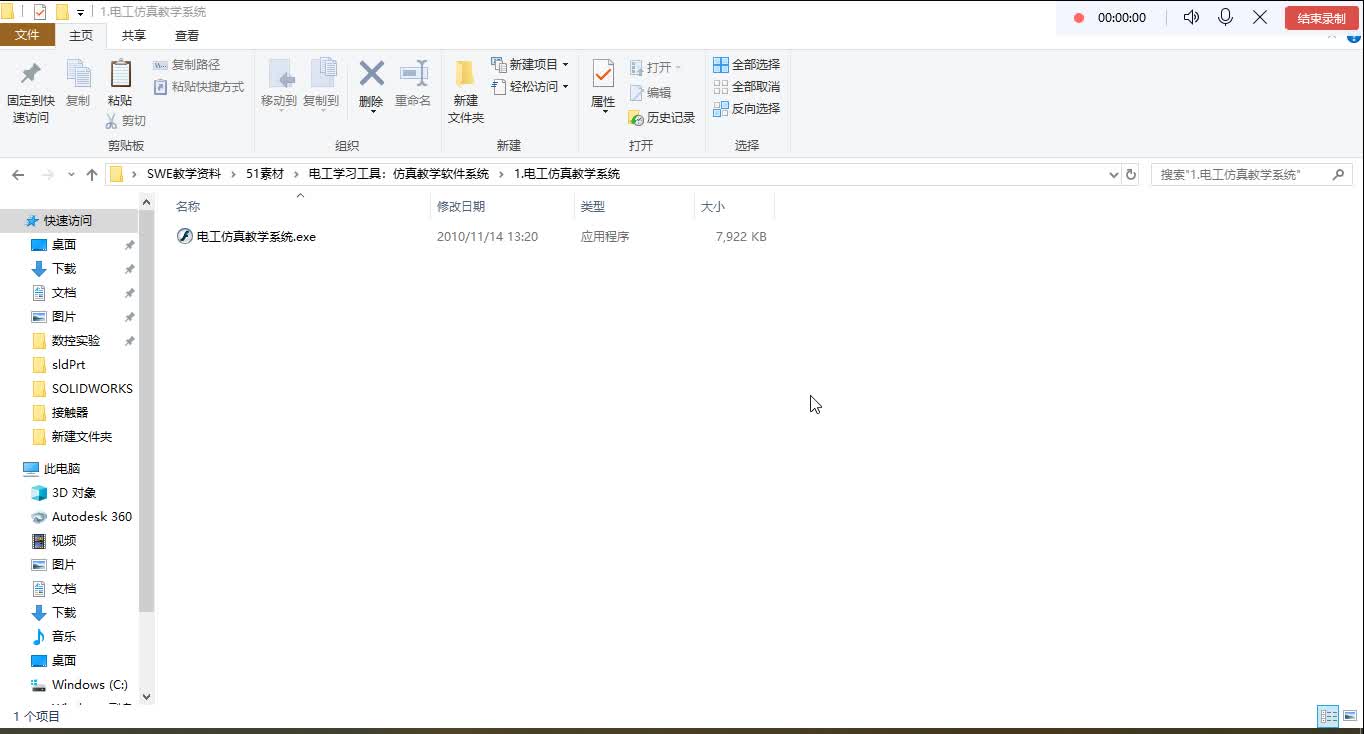Open the File tab
Screen dimensions: 1364x734
[27, 35]
